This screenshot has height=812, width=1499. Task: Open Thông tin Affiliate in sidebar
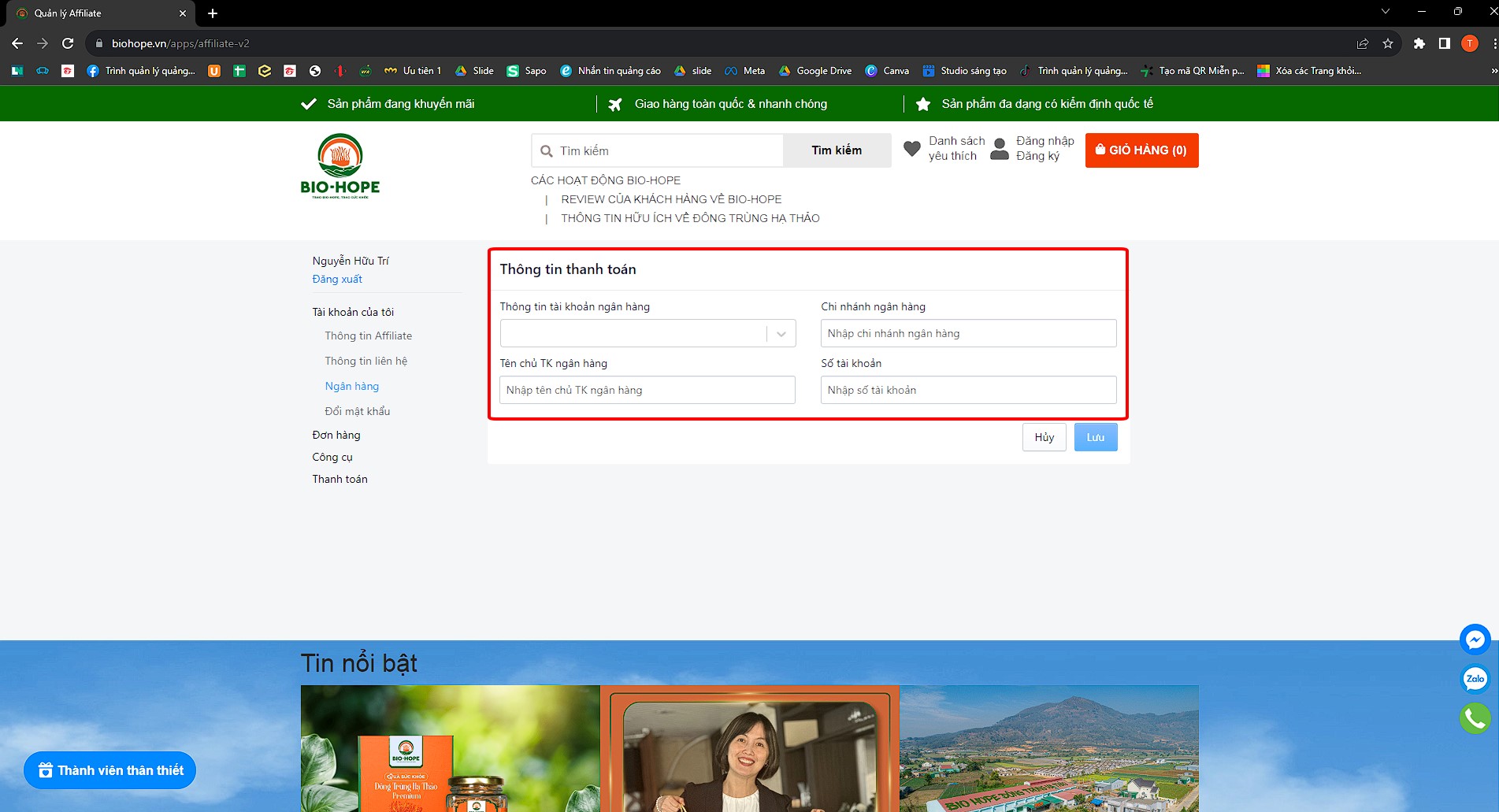click(x=369, y=336)
